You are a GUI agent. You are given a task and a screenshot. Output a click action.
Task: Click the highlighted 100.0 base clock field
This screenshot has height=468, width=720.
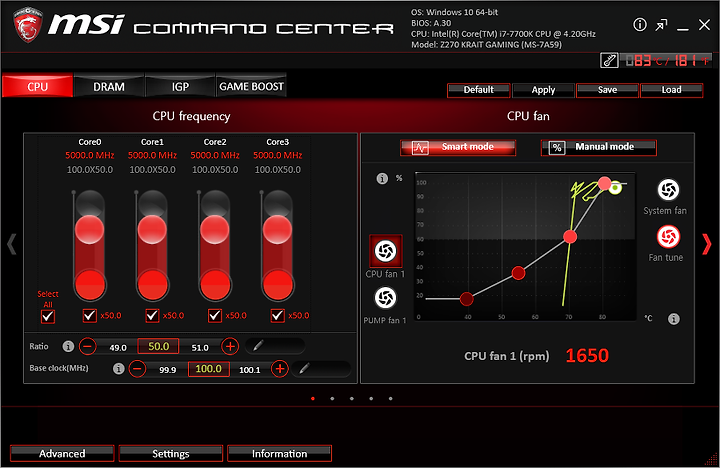tap(208, 369)
